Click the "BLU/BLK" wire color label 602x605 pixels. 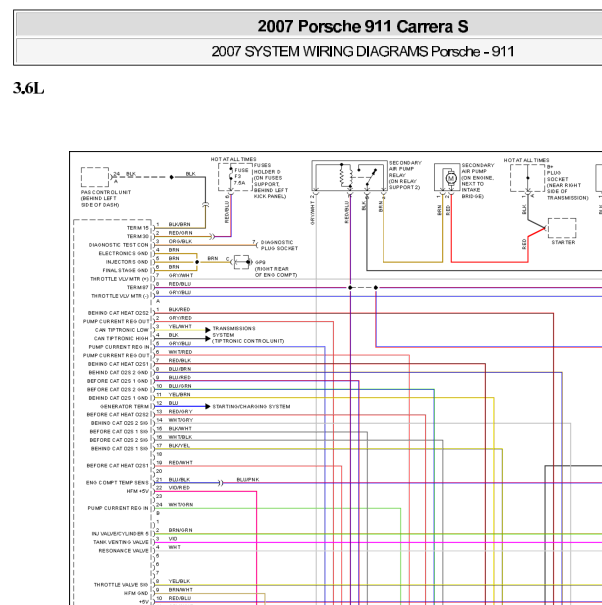[179, 479]
